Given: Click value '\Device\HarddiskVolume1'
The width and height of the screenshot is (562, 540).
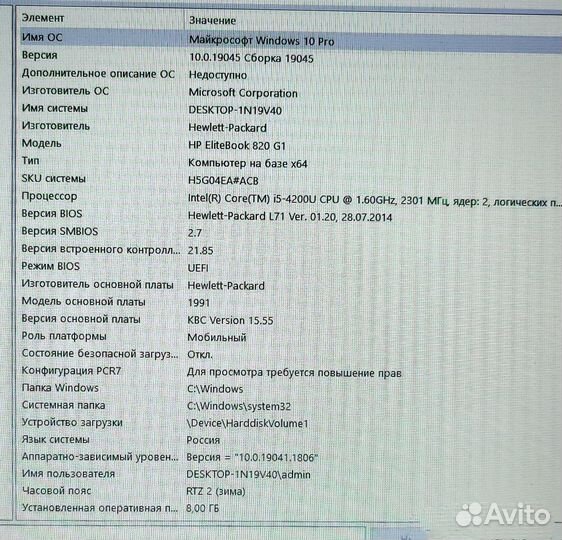Looking at the screenshot, I should [247, 424].
